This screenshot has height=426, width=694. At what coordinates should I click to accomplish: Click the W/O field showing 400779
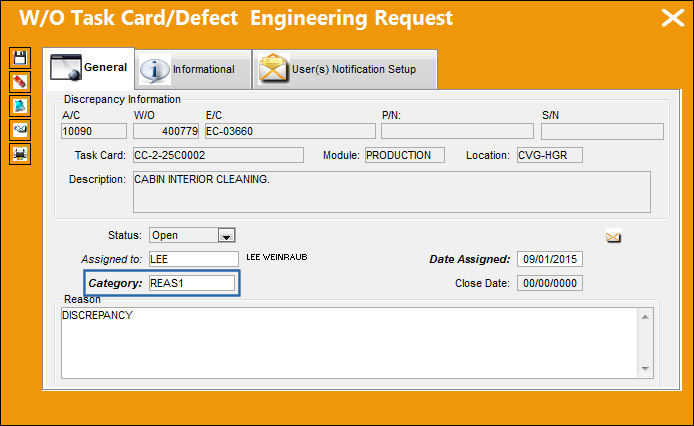coord(166,131)
